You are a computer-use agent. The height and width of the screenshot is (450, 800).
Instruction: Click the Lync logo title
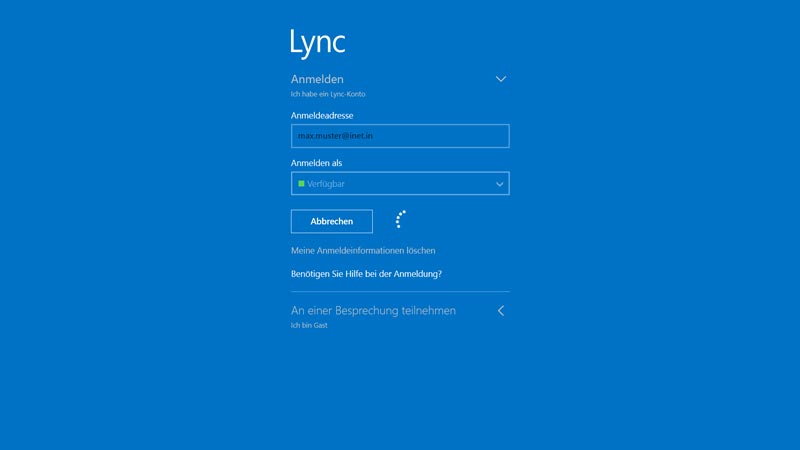[x=318, y=43]
